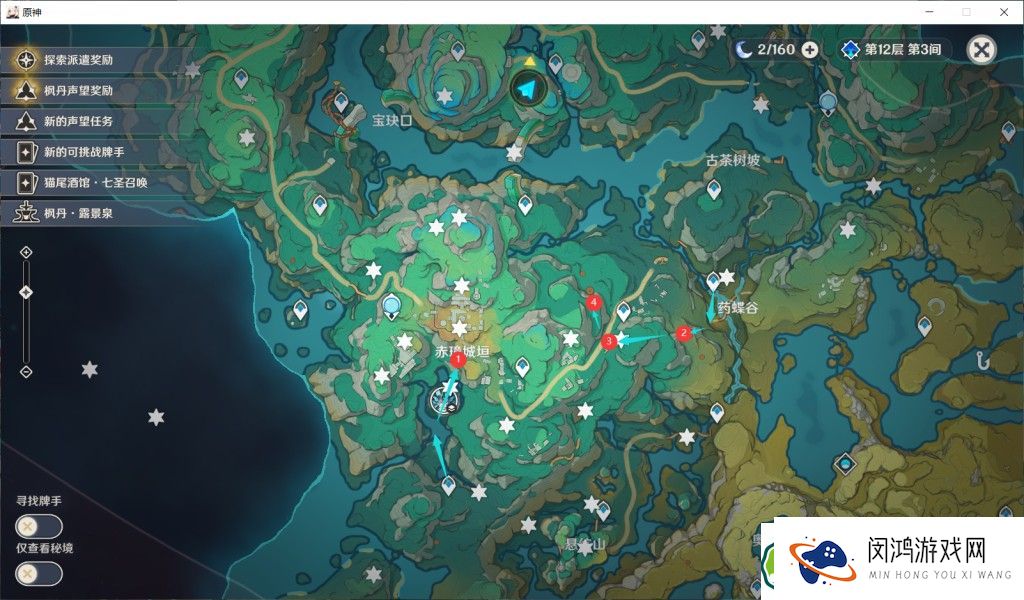Viewport: 1024px width, 600px height.
Task: Click the player location arrow marker
Action: coord(528,89)
